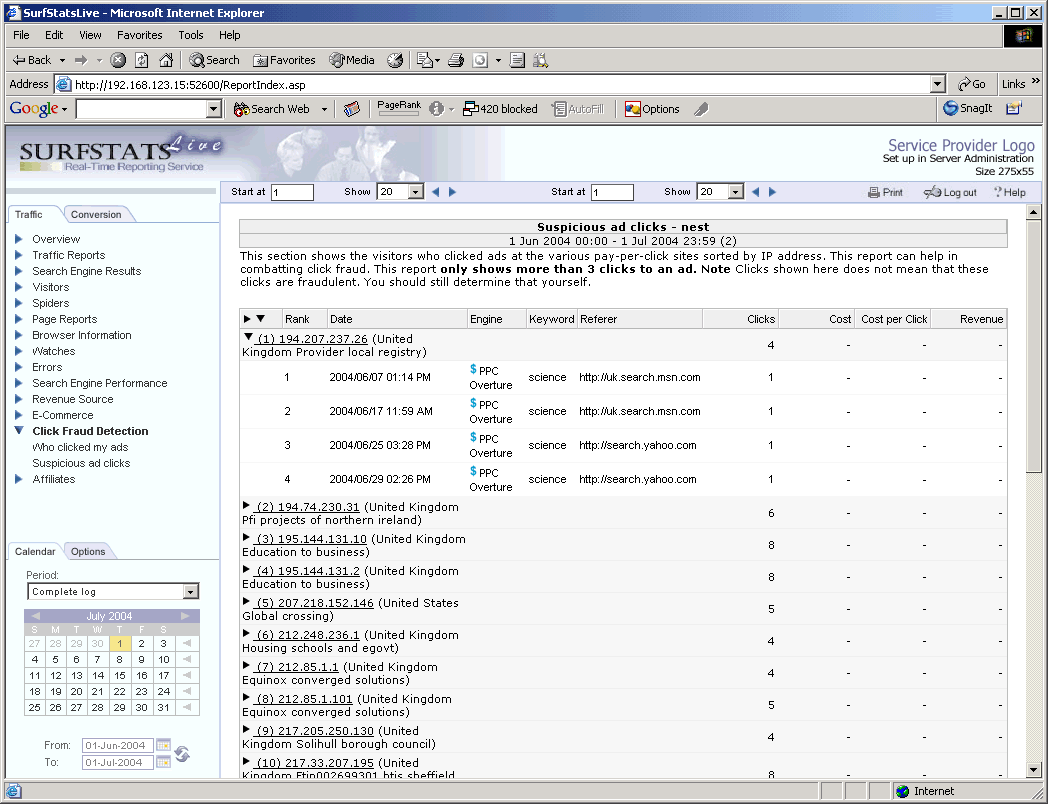Click the browser Home toolbar icon

click(x=166, y=60)
